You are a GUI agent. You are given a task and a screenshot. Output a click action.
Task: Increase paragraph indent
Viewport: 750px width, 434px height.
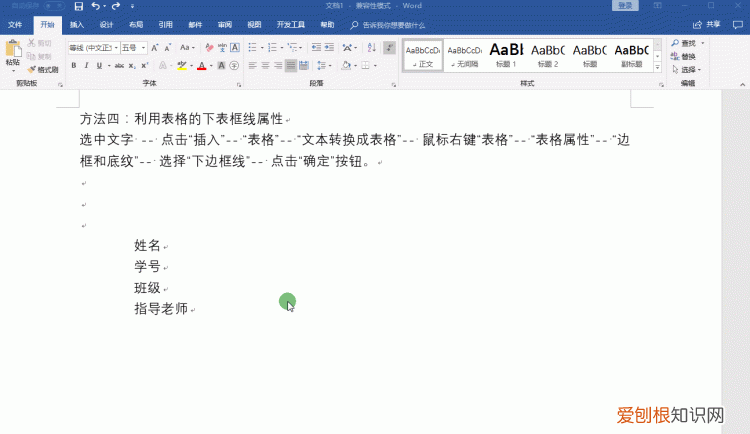click(x=329, y=47)
